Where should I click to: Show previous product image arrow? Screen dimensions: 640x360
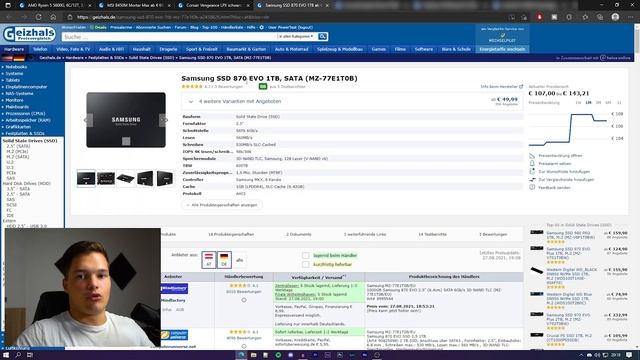tap(89, 120)
